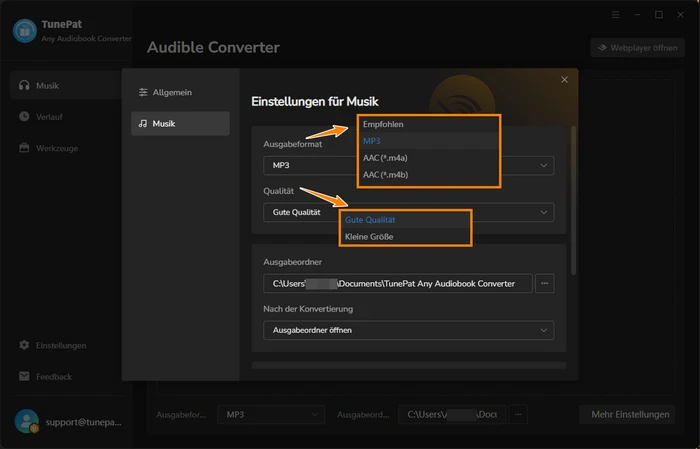Image resolution: width=700 pixels, height=449 pixels.
Task: Click the bottom bar output path field
Action: [x=452, y=415]
